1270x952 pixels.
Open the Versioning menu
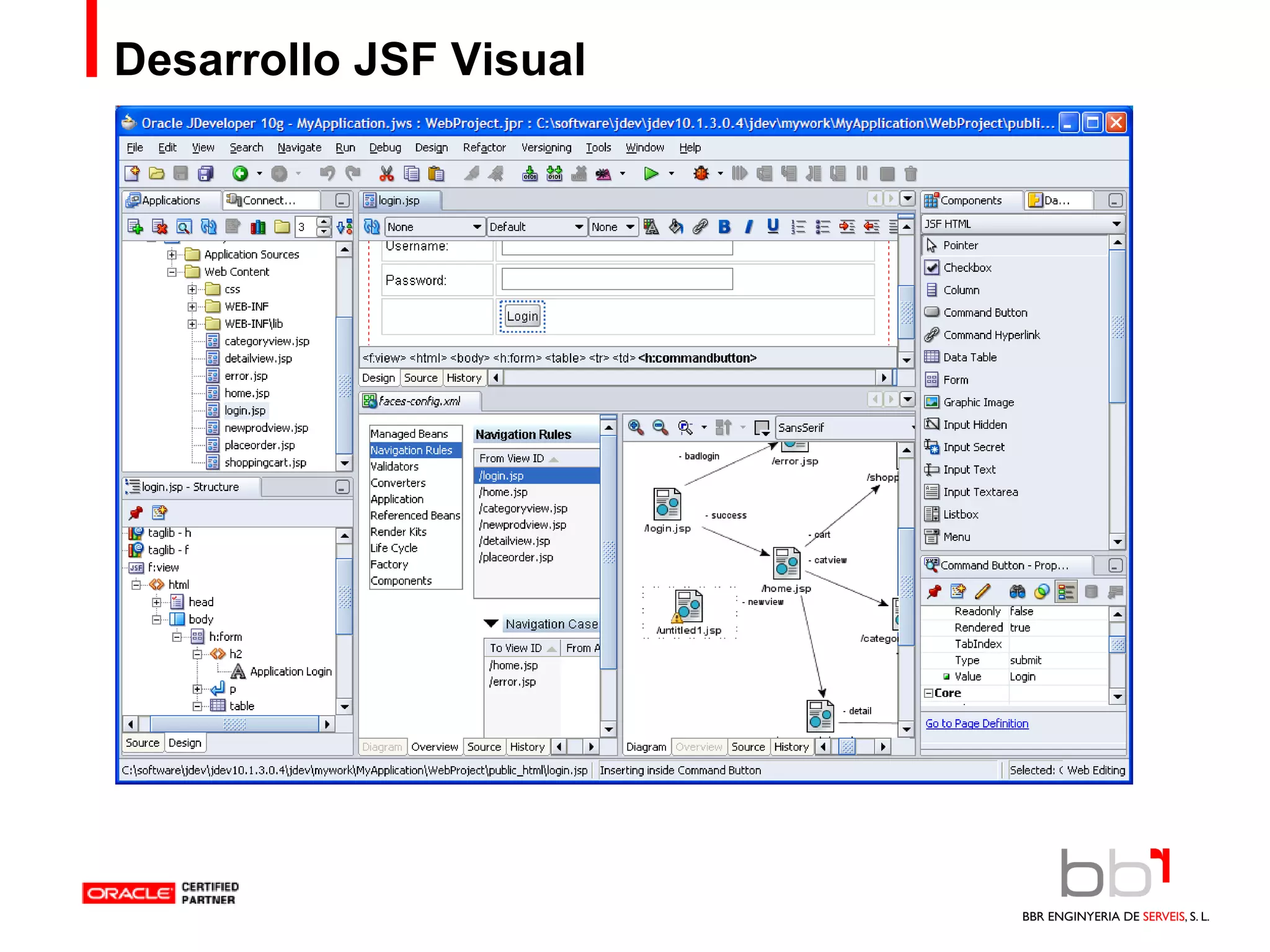pyautogui.click(x=546, y=148)
